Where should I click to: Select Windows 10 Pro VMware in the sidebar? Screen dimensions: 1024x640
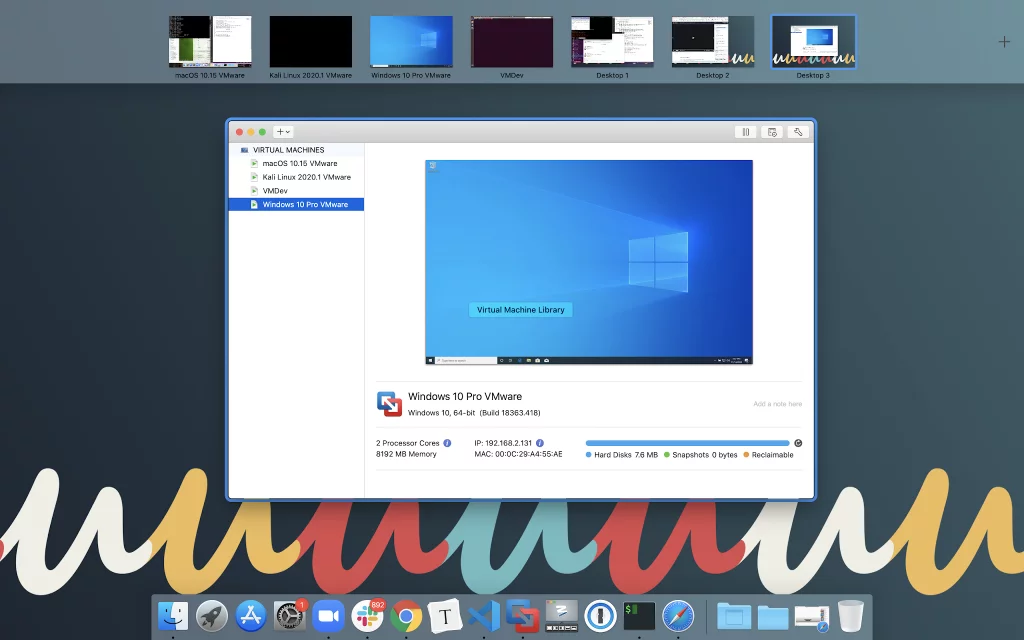click(x=296, y=204)
